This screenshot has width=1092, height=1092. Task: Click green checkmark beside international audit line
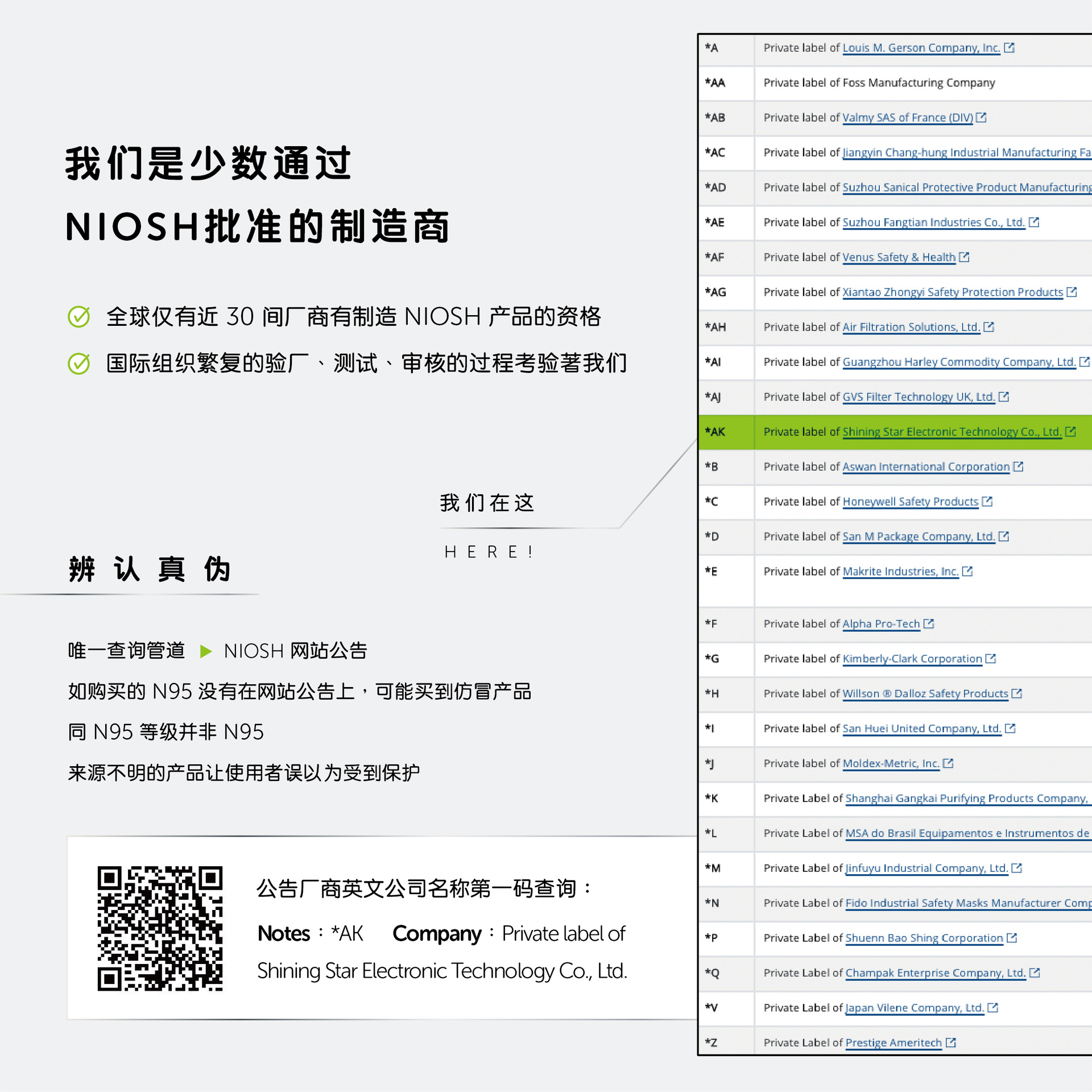click(79, 363)
